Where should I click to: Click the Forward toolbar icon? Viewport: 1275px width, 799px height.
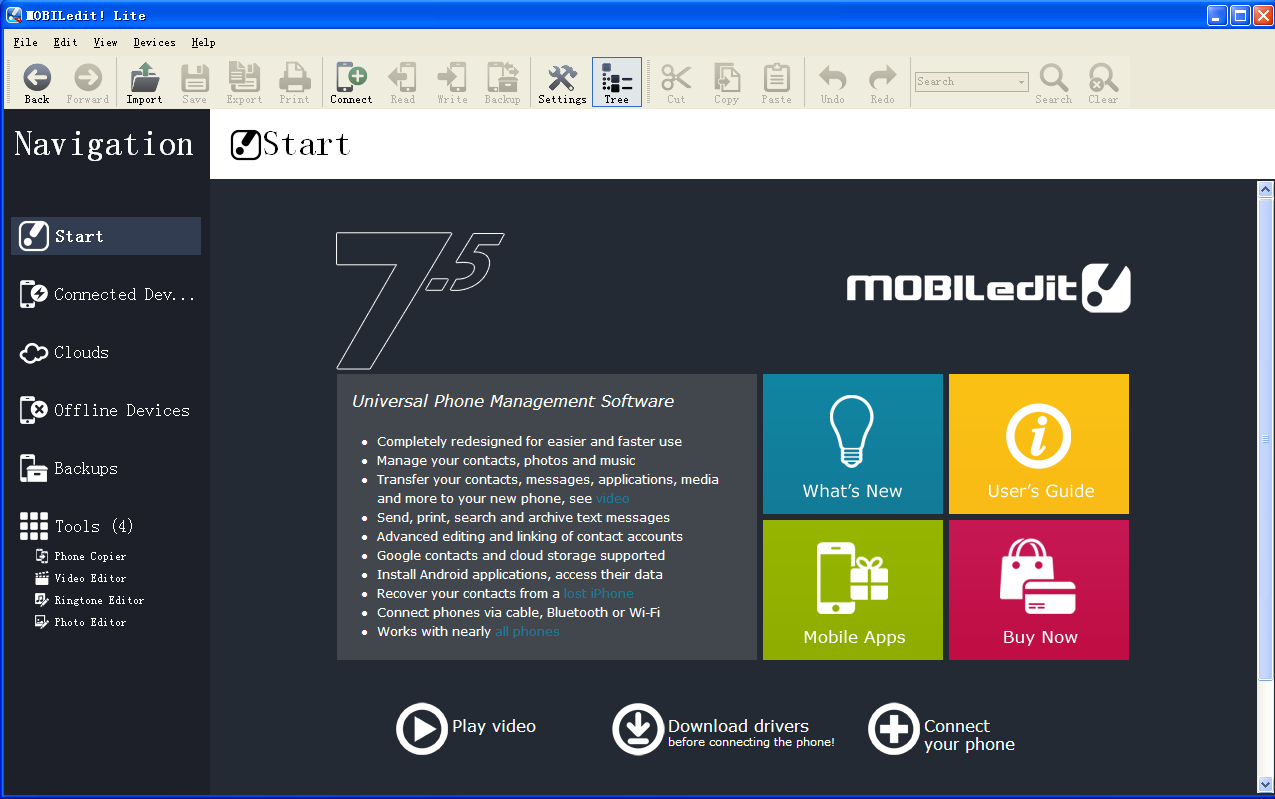(88, 83)
